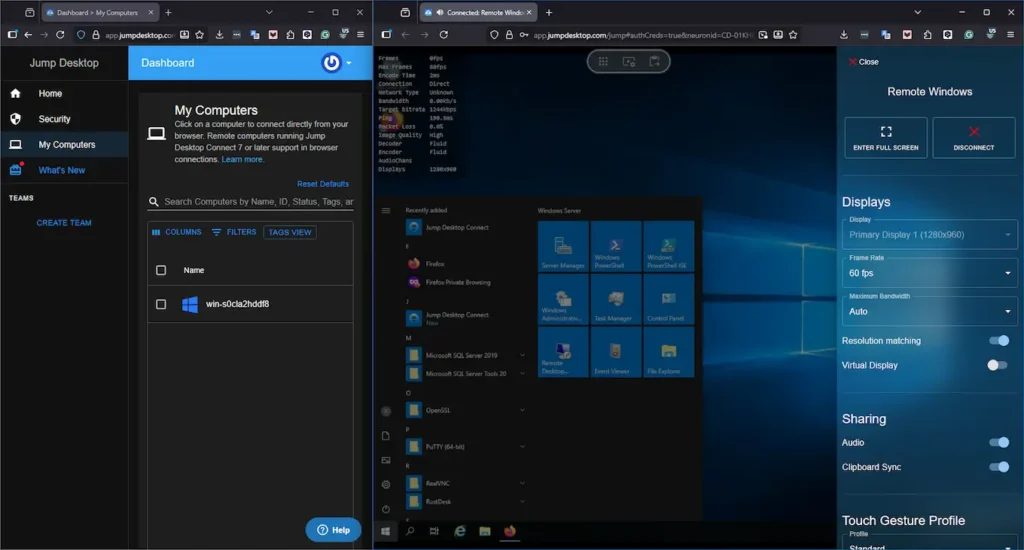Click the CREATE TEAM link

(x=64, y=223)
